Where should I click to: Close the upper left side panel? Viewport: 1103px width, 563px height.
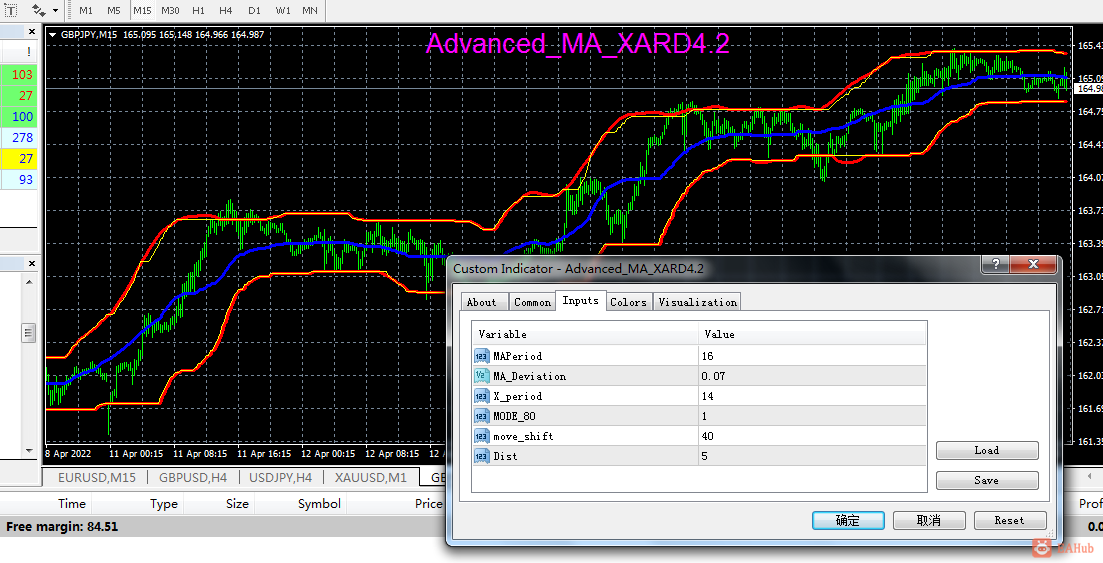(x=32, y=32)
